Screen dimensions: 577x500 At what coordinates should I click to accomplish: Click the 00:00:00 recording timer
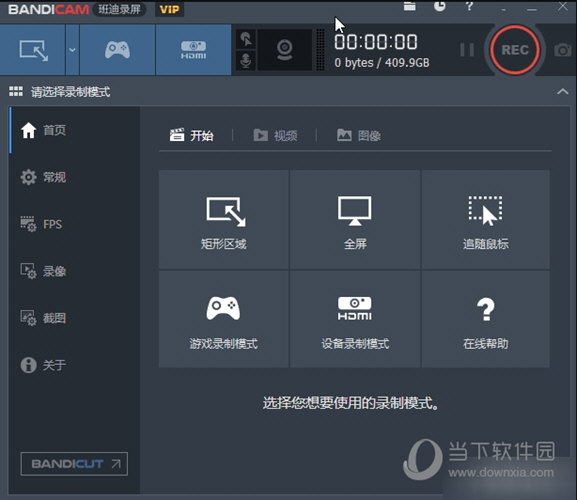tap(376, 42)
